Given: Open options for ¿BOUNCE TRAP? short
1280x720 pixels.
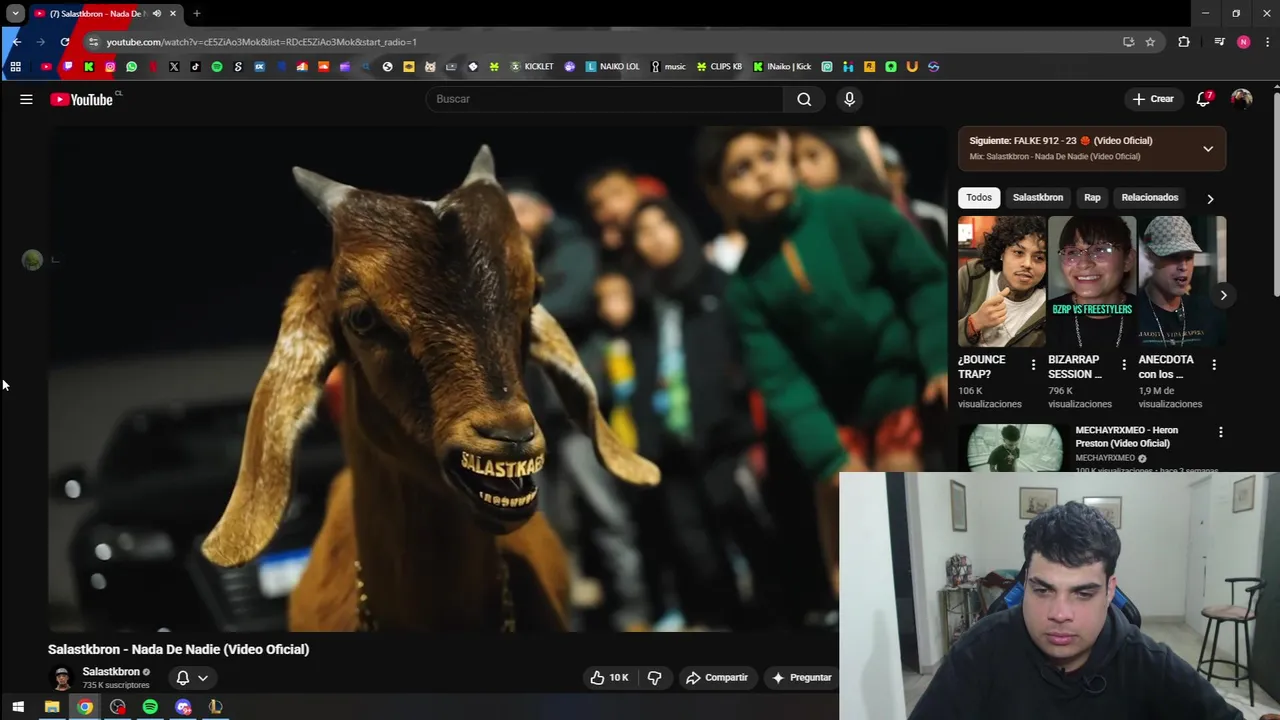Looking at the screenshot, I should 1033,365.
